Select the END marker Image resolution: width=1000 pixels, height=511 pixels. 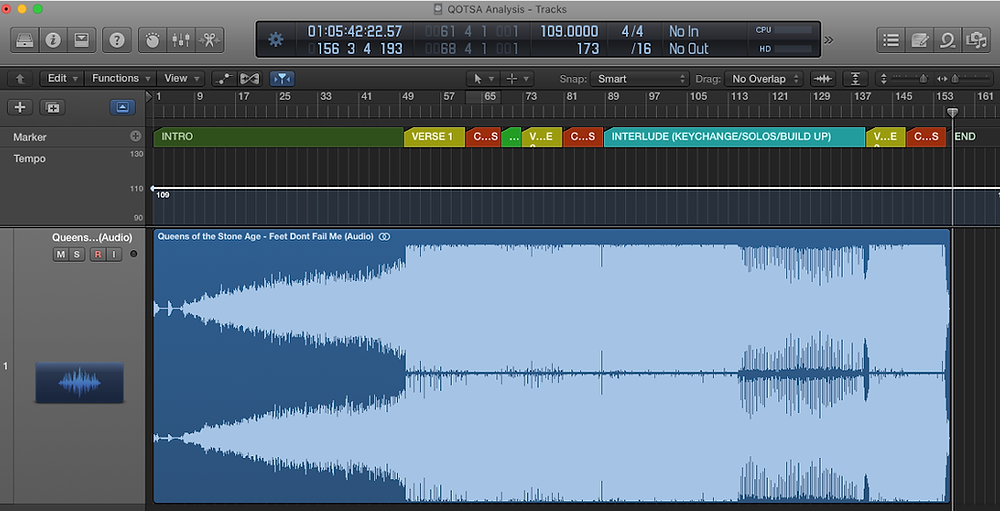tap(964, 137)
